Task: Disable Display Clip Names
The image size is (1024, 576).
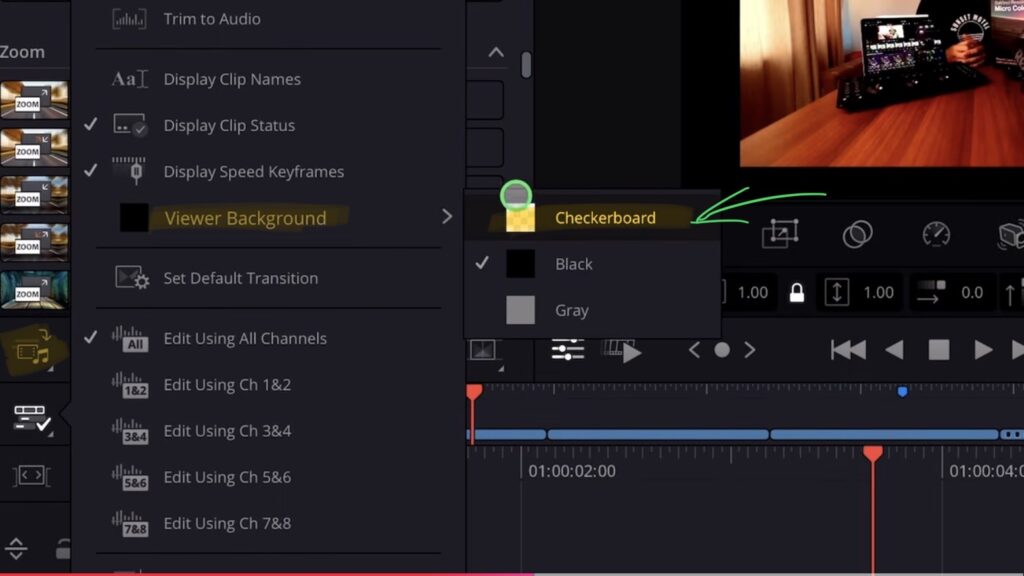Action: [231, 79]
